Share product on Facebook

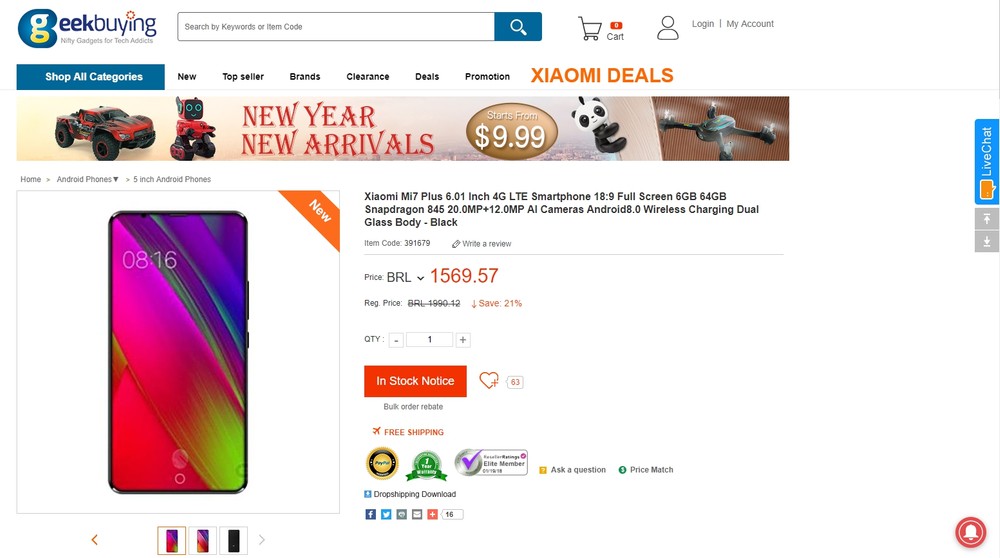370,514
